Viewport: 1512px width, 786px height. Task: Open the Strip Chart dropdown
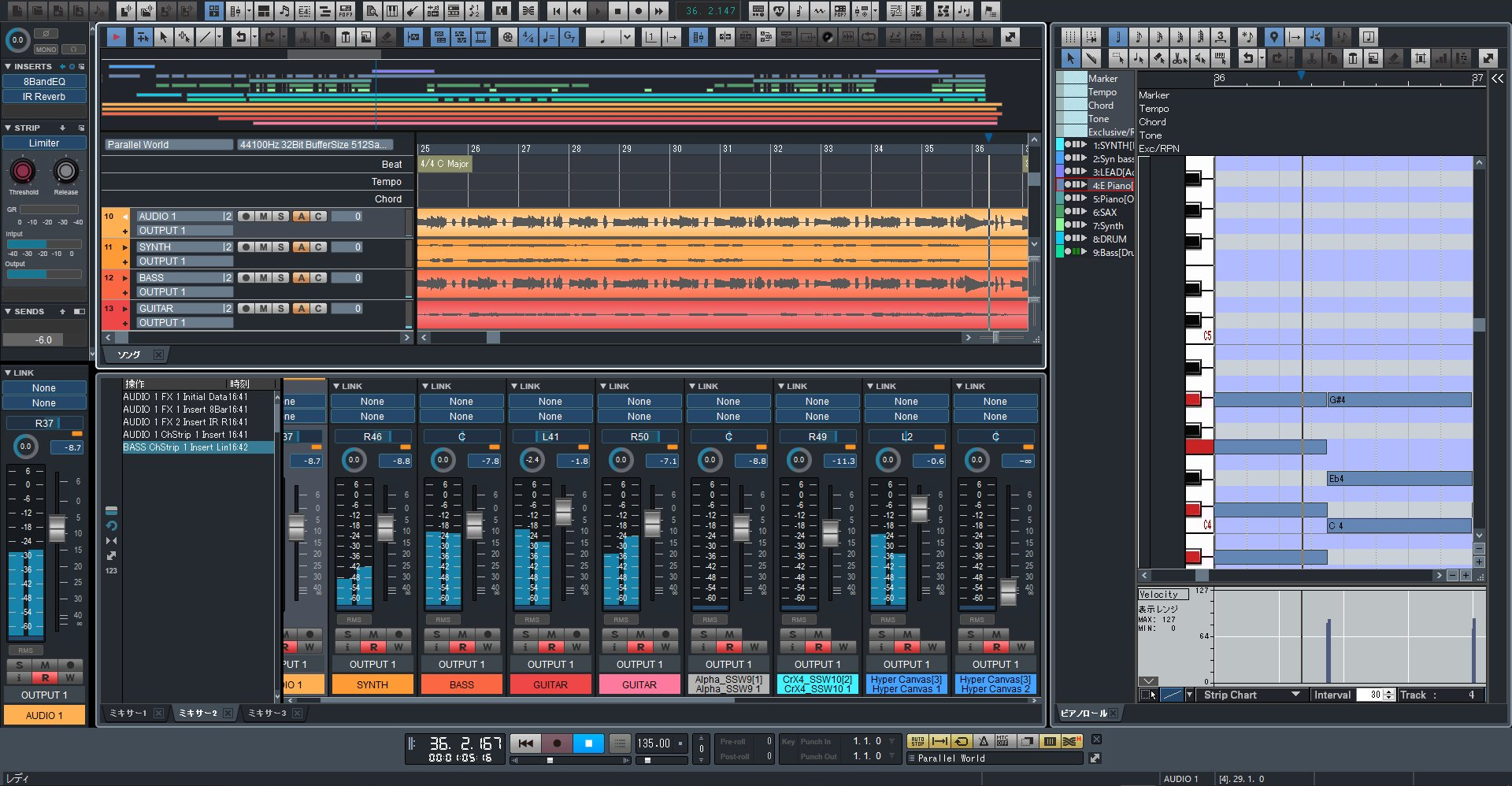pos(1295,695)
